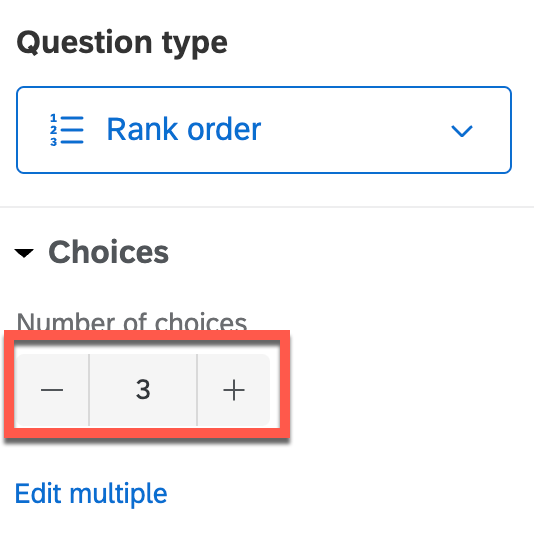Open the Edit multiple link
This screenshot has height=536, width=534.
[x=91, y=494]
